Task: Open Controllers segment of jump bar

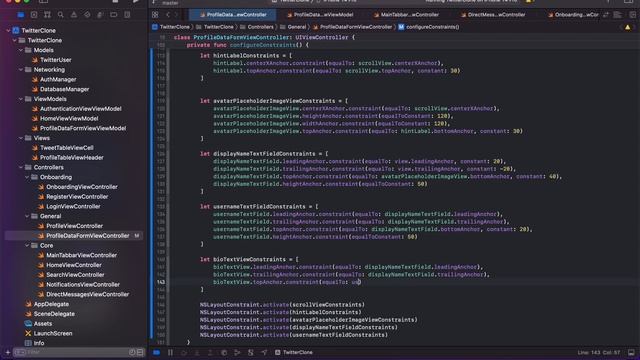Action: [257, 27]
